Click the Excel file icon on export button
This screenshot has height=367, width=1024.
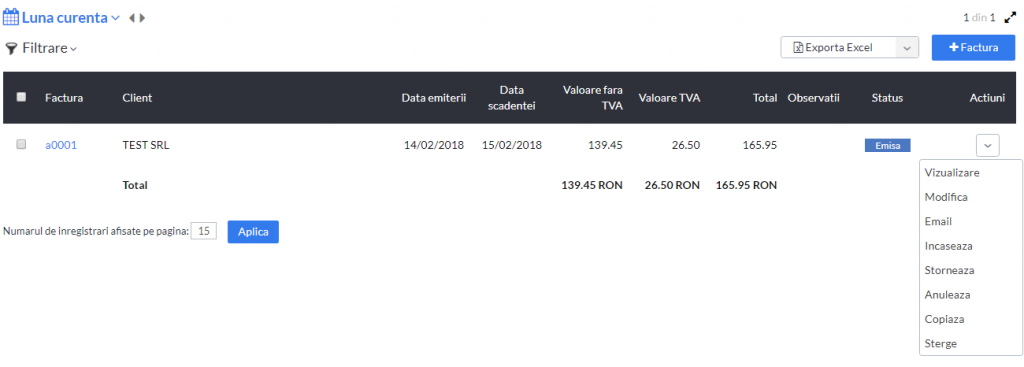(797, 48)
